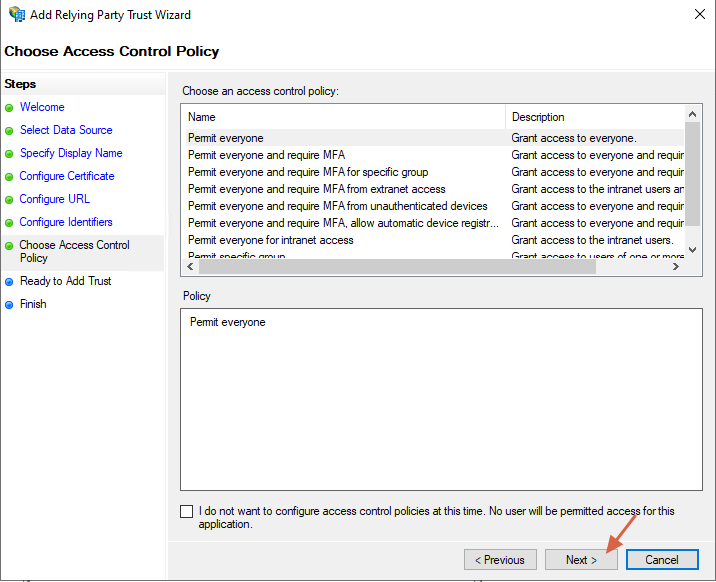Click the green bullet beside Configure Certificate
Image resolution: width=716 pixels, height=582 pixels.
pos(9,177)
